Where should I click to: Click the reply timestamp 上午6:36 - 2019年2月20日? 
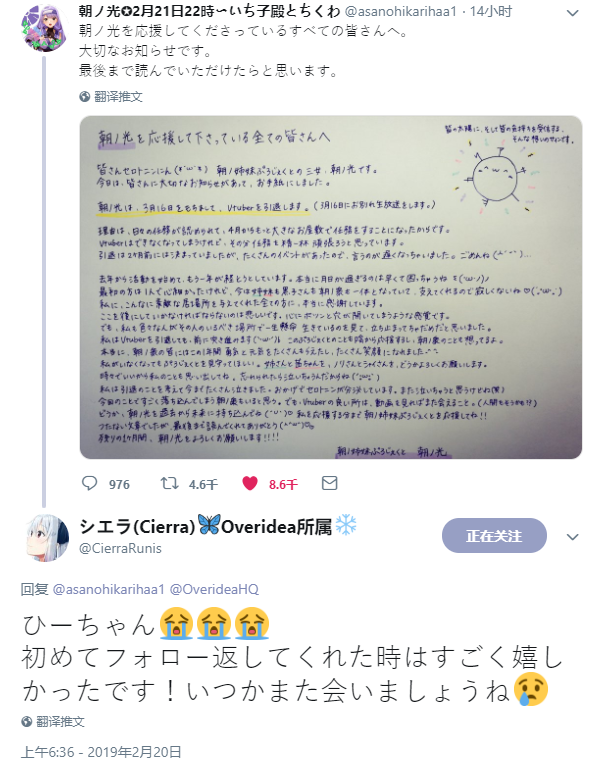(x=101, y=752)
